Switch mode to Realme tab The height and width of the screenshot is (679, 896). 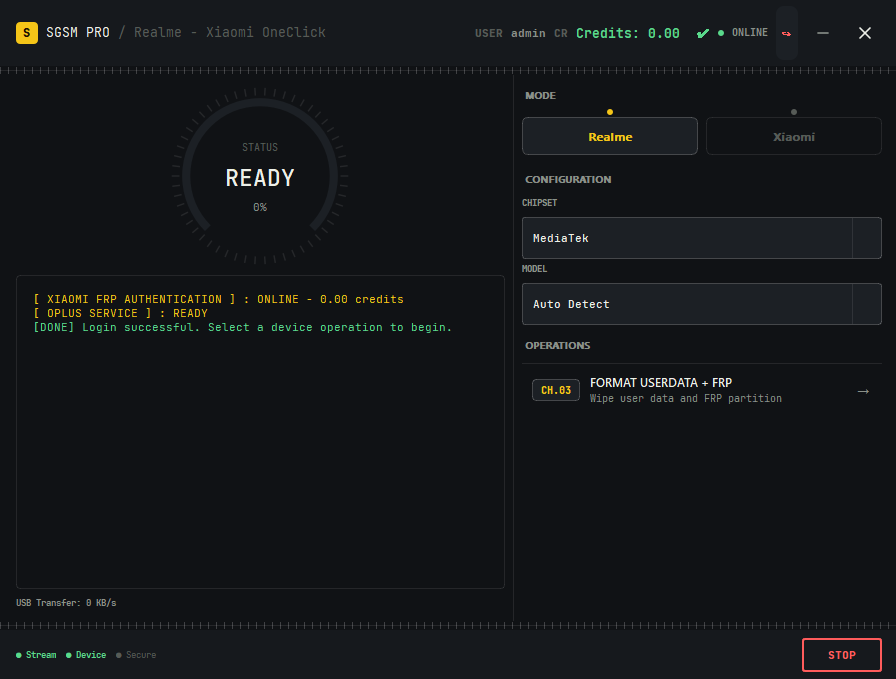coord(610,136)
